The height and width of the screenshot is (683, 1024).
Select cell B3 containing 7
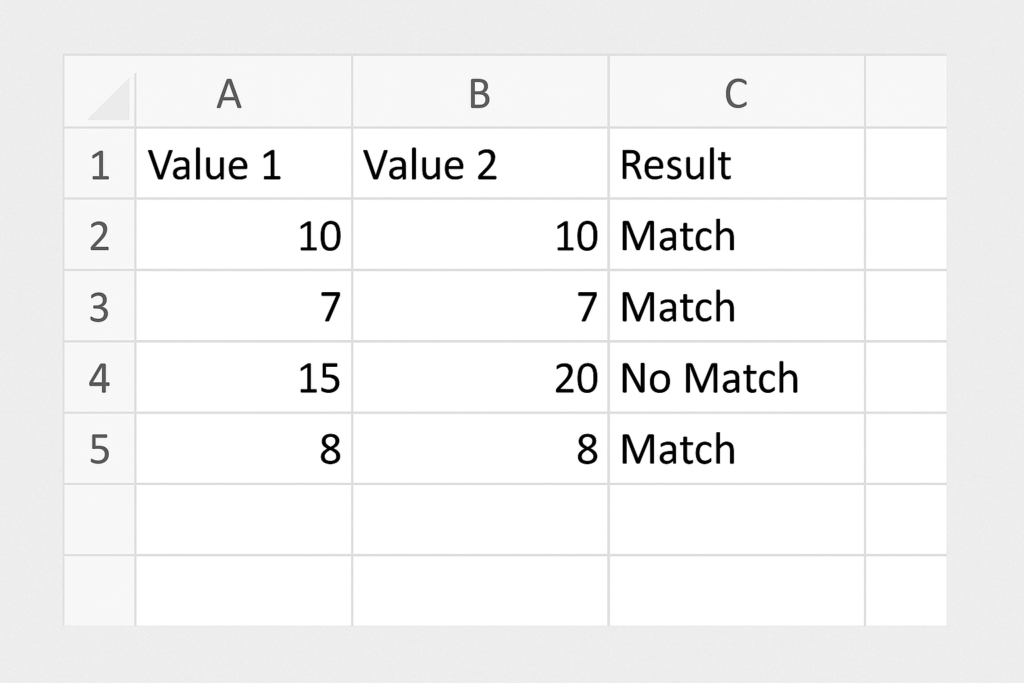(x=480, y=306)
